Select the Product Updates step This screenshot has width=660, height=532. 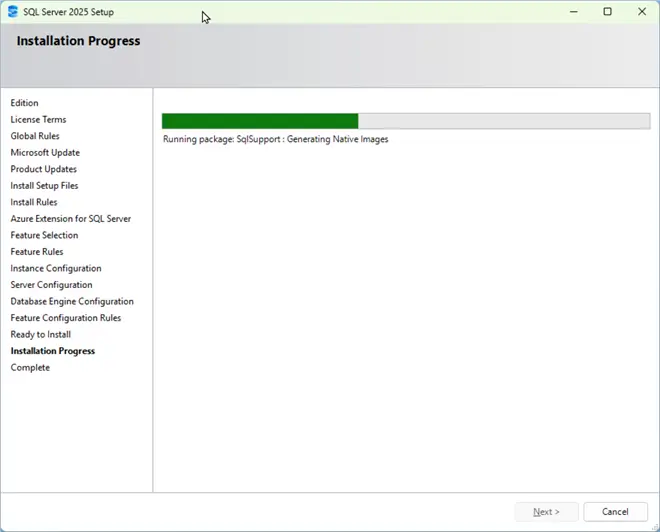(x=44, y=169)
